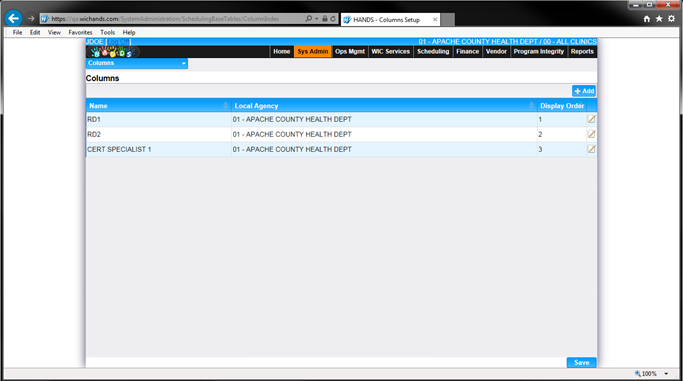The height and width of the screenshot is (381, 683).
Task: Open the View menu
Action: [x=54, y=32]
